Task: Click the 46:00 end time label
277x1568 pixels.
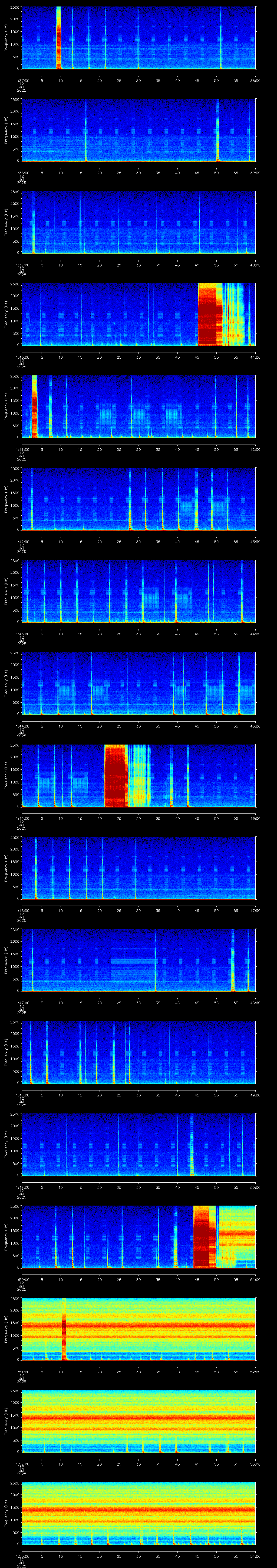Action: pos(255,818)
